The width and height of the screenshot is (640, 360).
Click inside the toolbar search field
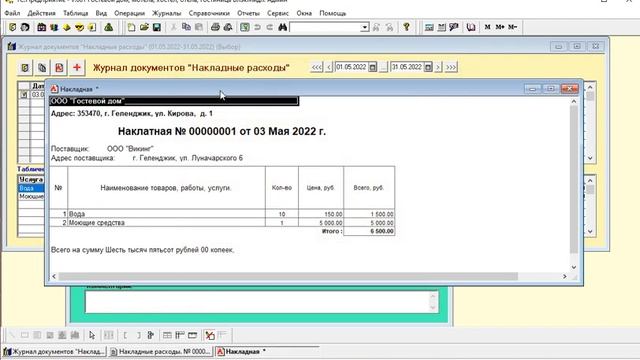pos(325,27)
